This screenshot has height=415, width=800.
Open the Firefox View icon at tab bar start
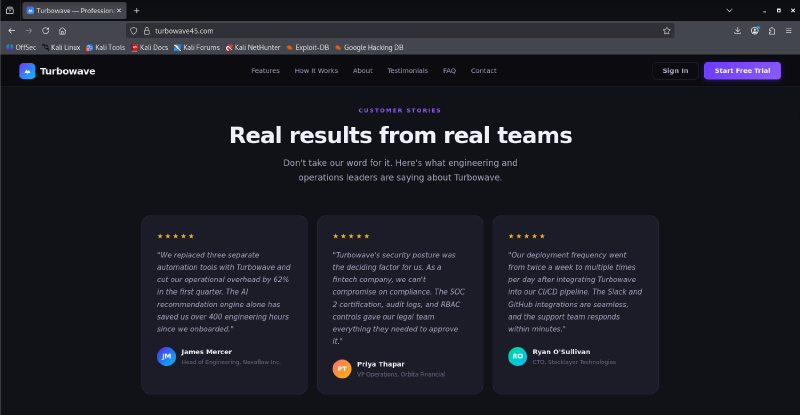click(10, 10)
